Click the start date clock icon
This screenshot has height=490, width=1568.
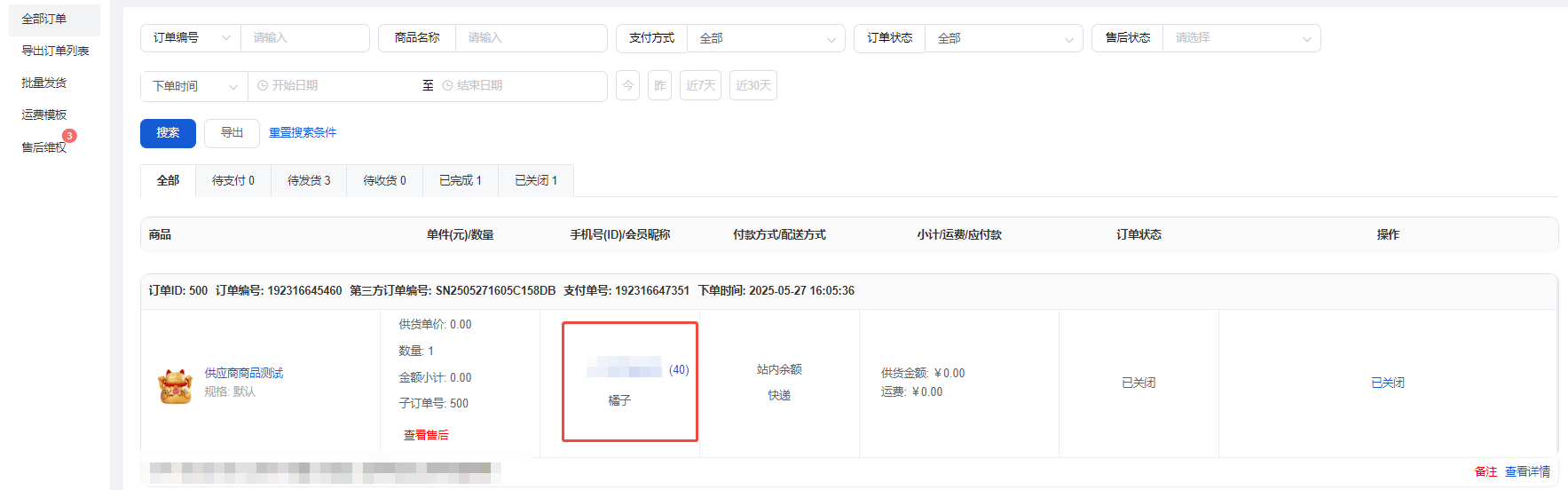click(263, 86)
